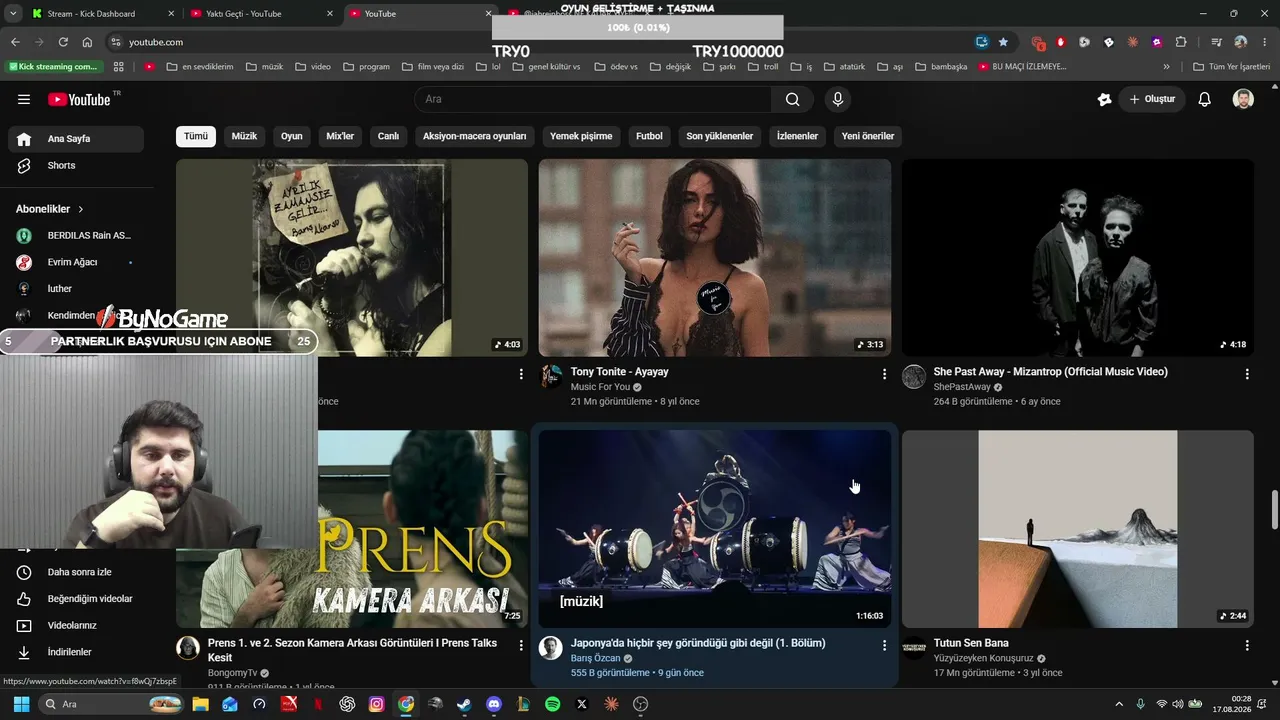The width and height of the screenshot is (1280, 720).
Task: Select the Müzik filter chip
Action: pos(244,136)
